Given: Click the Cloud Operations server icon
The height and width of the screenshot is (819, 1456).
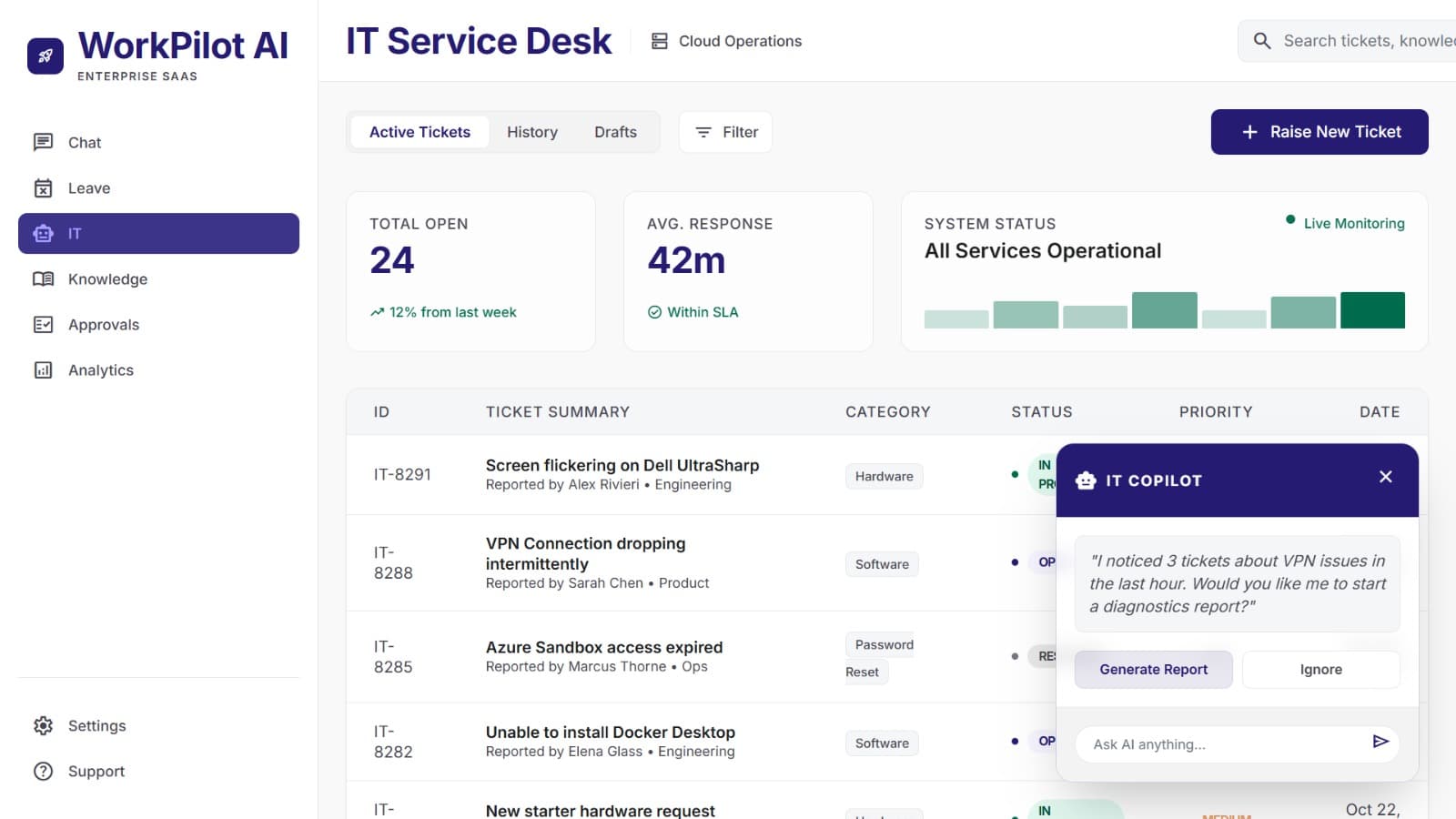Looking at the screenshot, I should pyautogui.click(x=660, y=41).
